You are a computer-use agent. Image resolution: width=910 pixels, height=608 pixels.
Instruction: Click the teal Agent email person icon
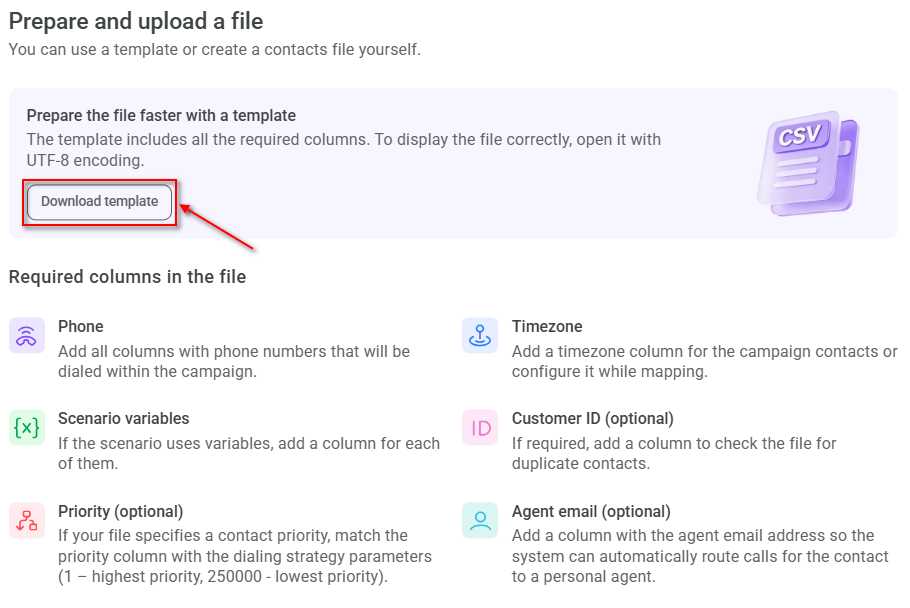[x=480, y=520]
